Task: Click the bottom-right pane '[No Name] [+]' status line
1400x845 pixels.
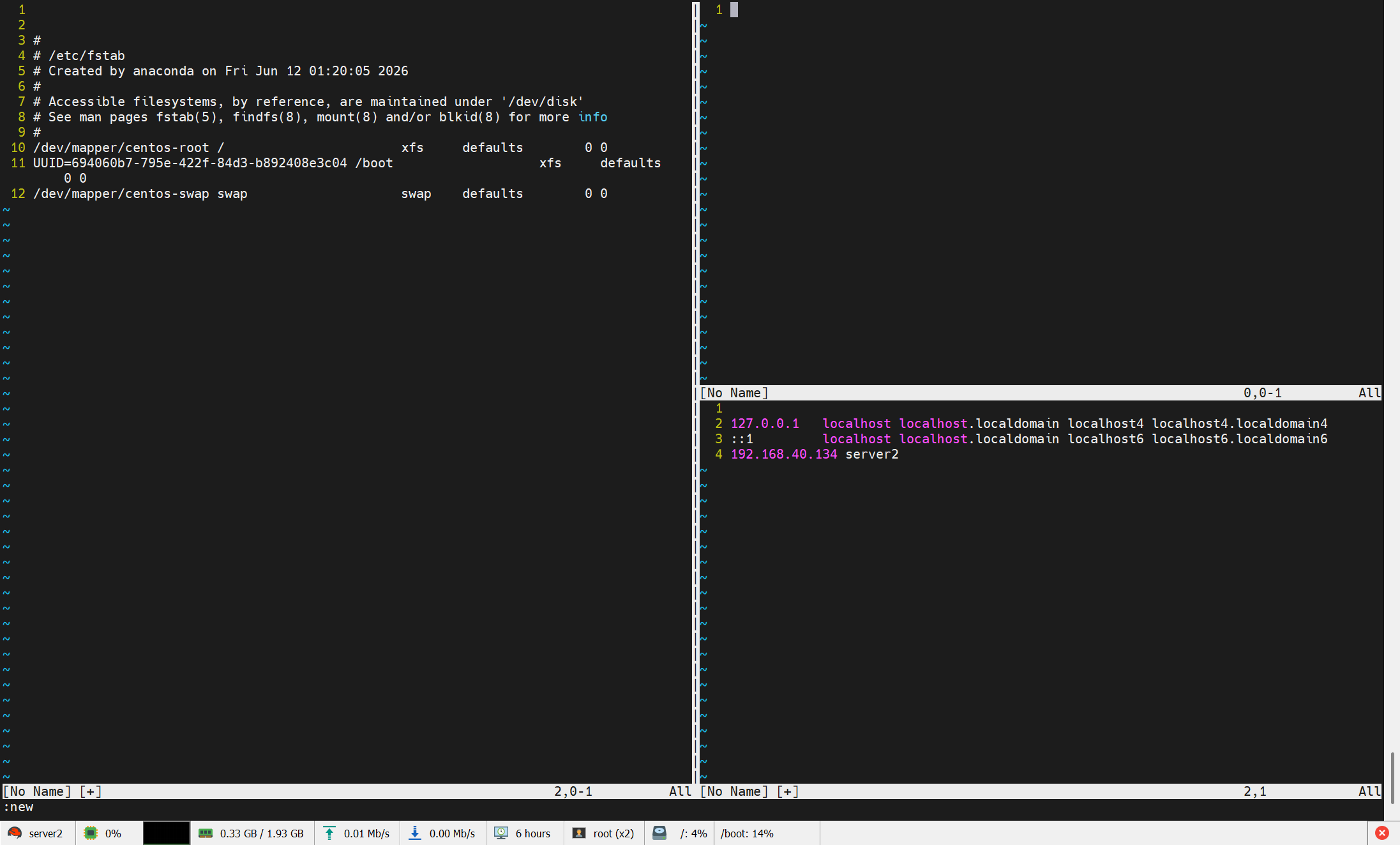Action: click(x=1041, y=791)
